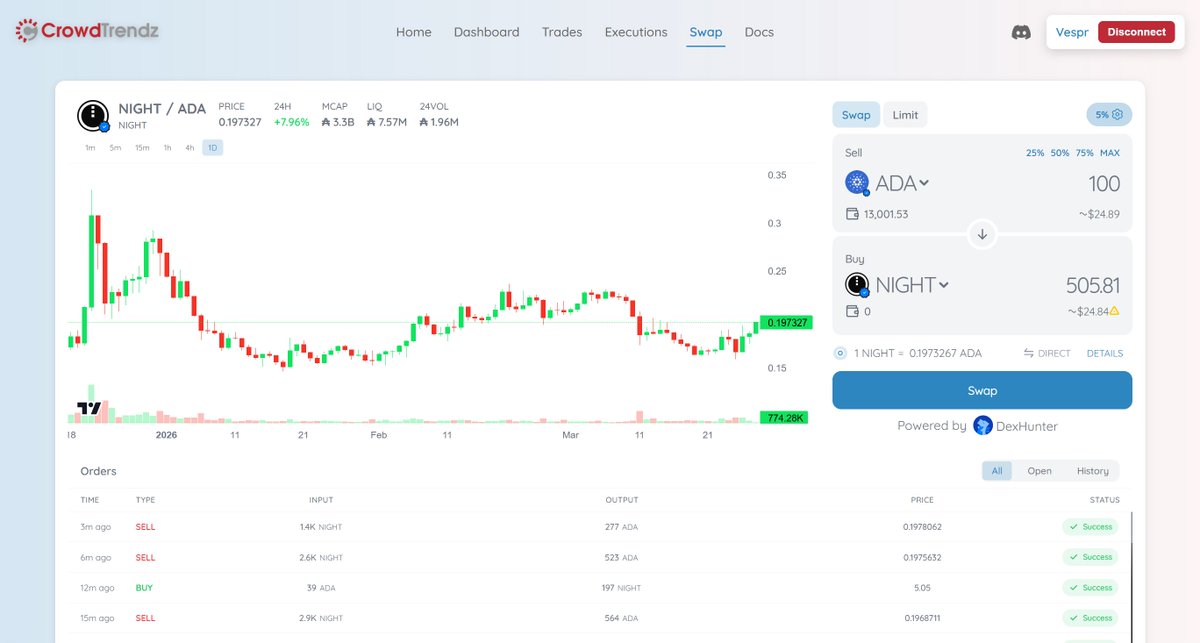The height and width of the screenshot is (643, 1200).
Task: Click the MCAP value 3.3B
Action: click(x=338, y=122)
